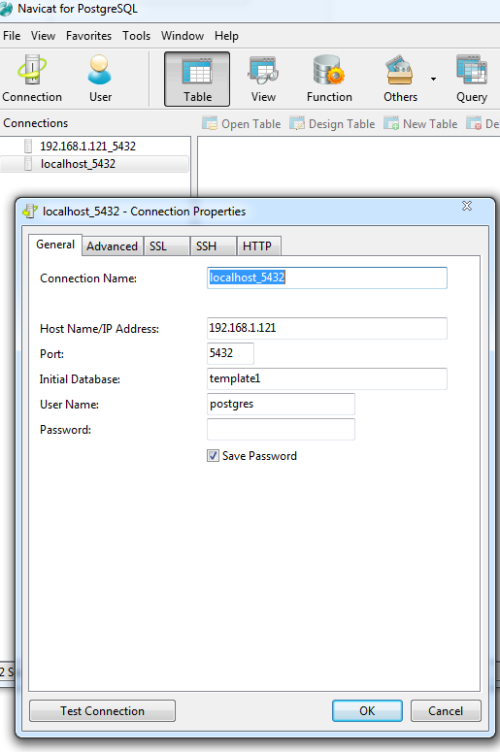Switch to the General tab
This screenshot has height=752, width=500.
tap(55, 245)
